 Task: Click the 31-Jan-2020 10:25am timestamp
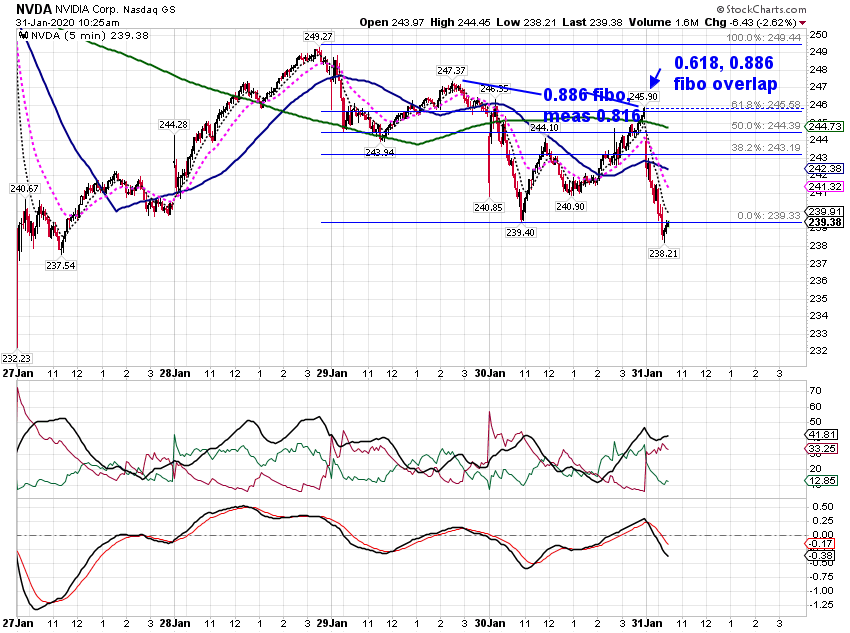(x=68, y=23)
